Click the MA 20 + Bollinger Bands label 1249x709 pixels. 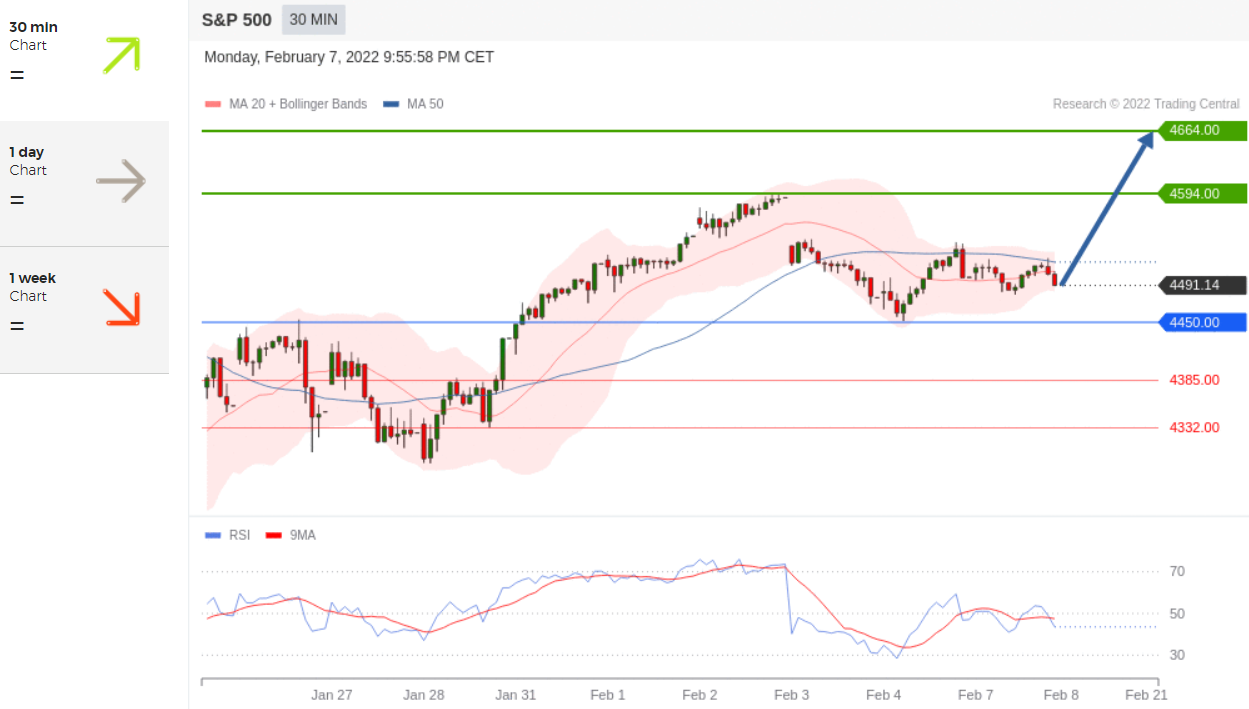[298, 104]
